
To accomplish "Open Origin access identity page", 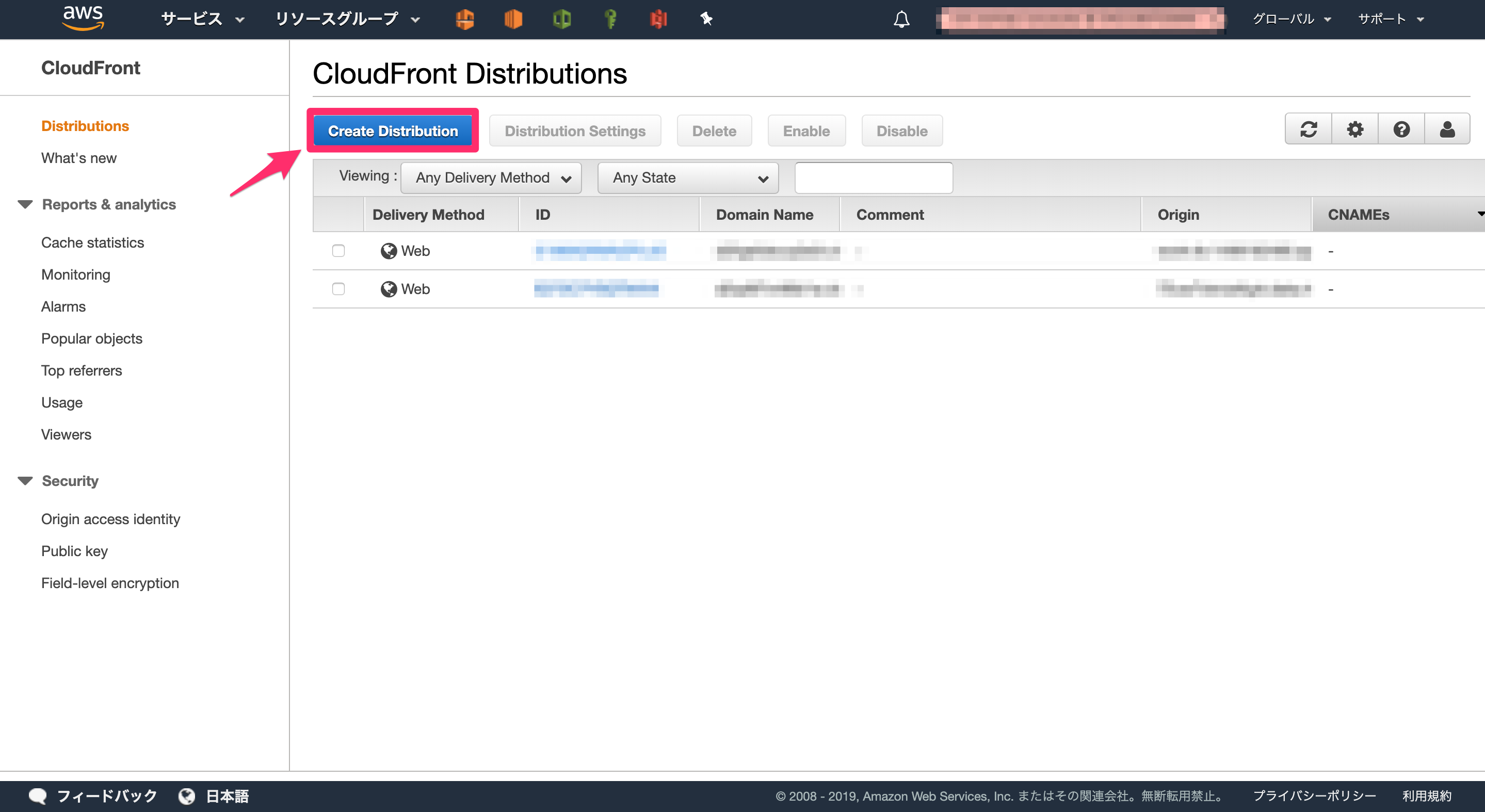I will pos(111,519).
